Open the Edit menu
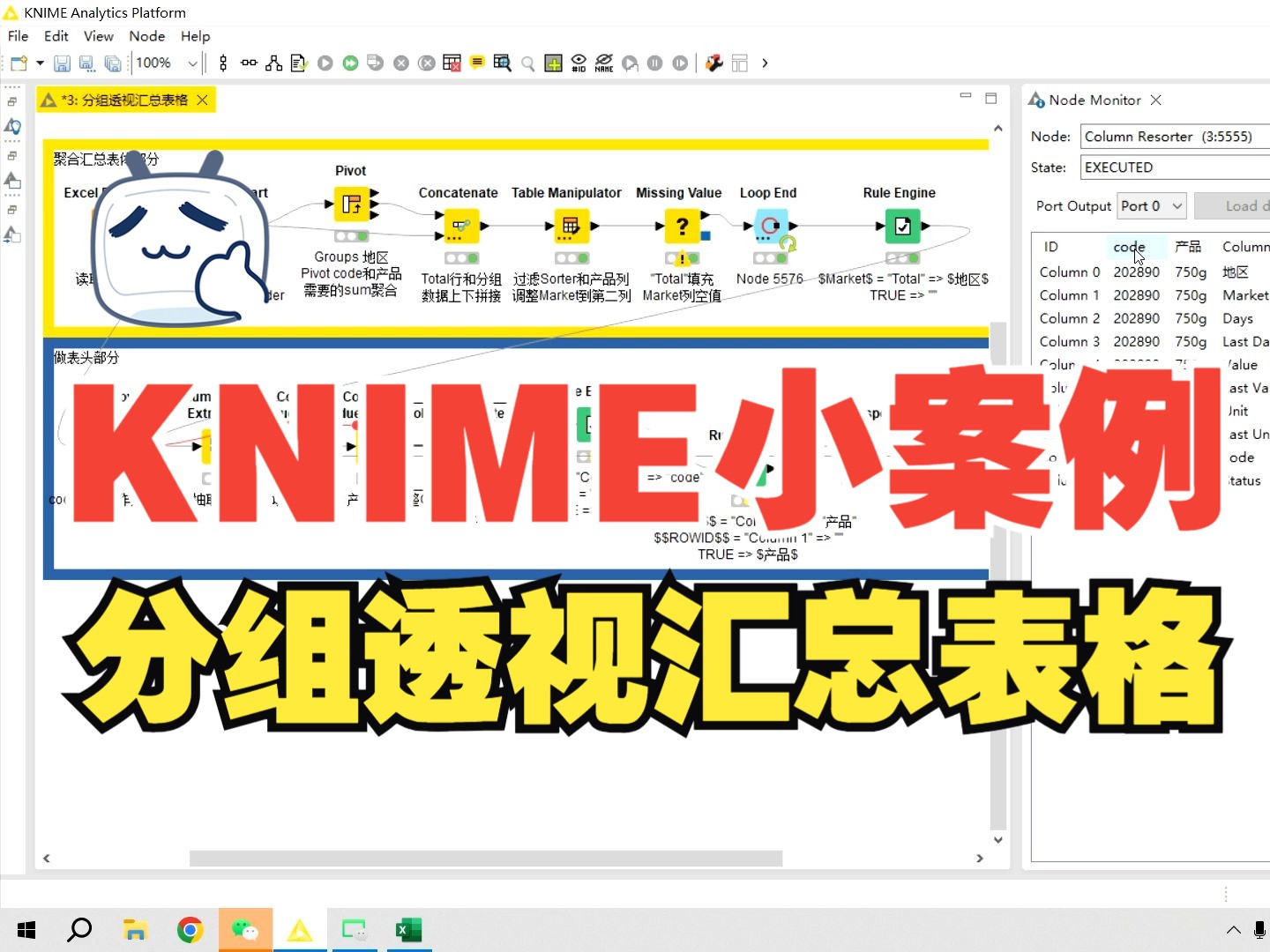Viewport: 1270px width, 952px height. 56,36
